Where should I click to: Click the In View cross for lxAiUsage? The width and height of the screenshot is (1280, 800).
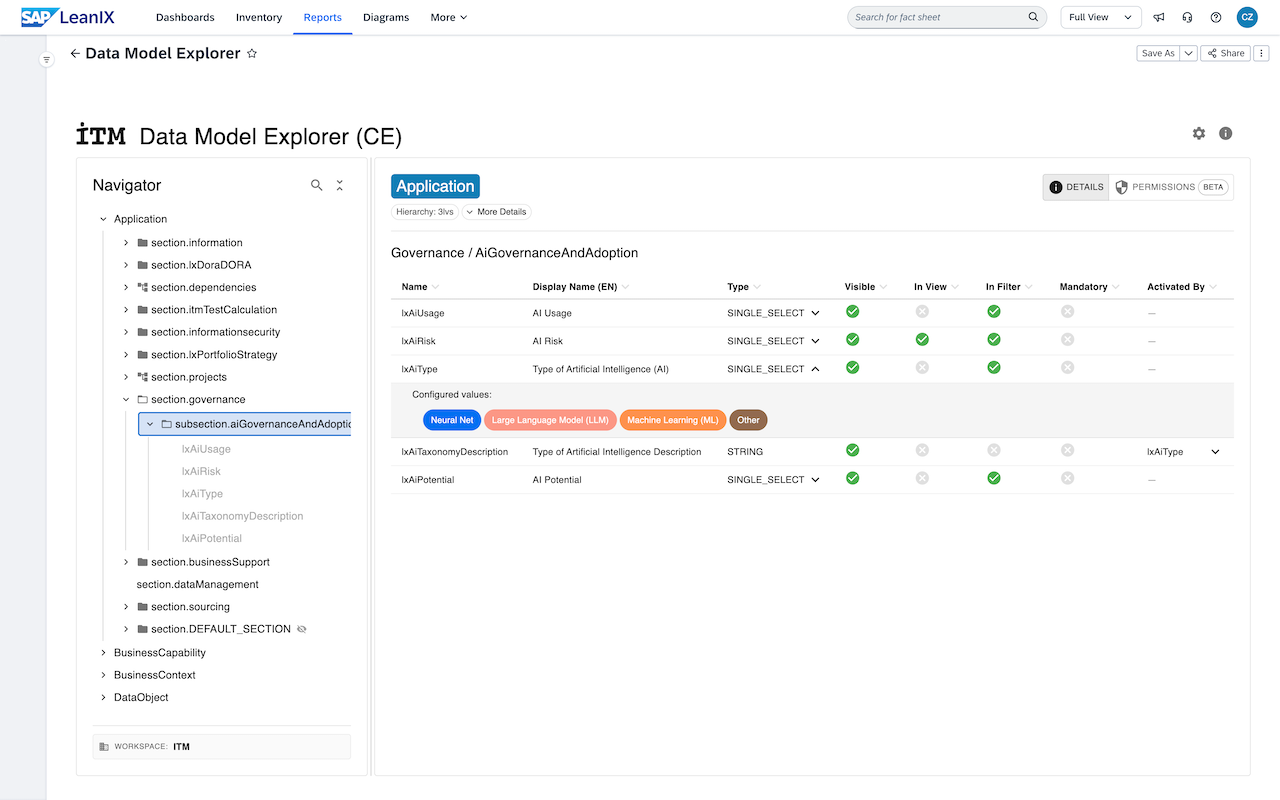[922, 312]
